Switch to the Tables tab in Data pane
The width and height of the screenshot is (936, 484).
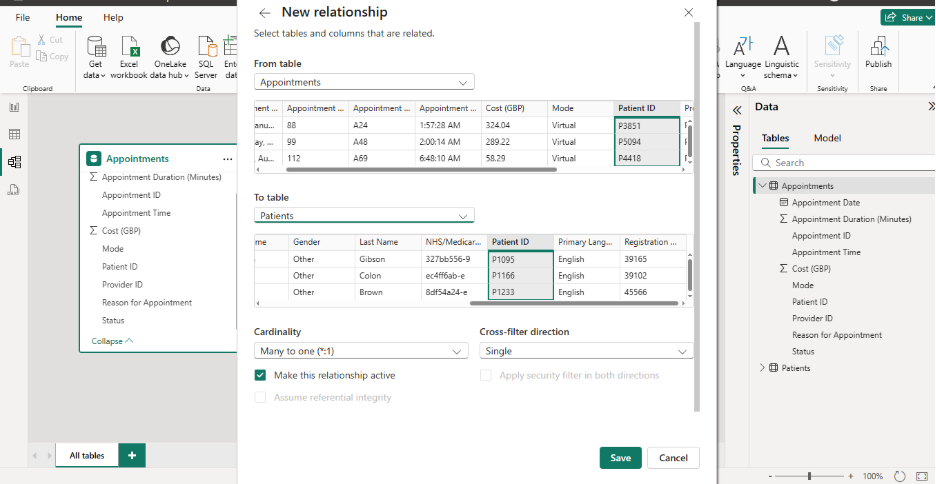(x=775, y=138)
